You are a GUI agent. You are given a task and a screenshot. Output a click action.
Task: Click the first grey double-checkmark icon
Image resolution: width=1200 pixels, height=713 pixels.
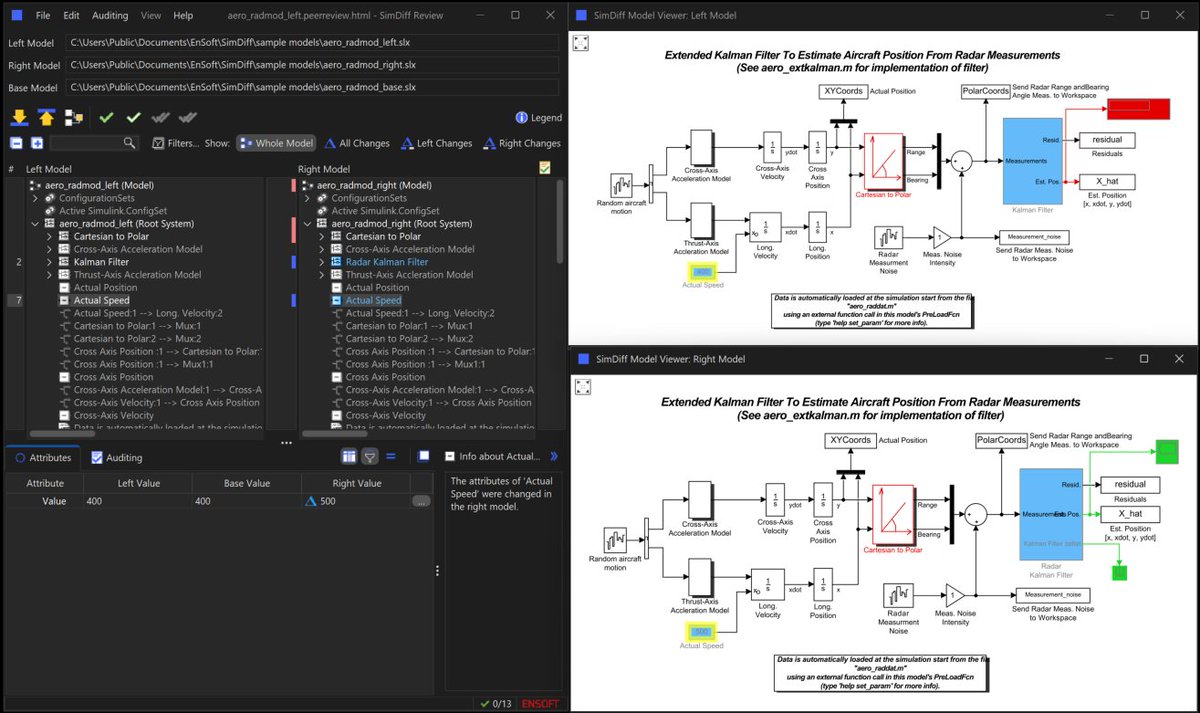click(161, 117)
